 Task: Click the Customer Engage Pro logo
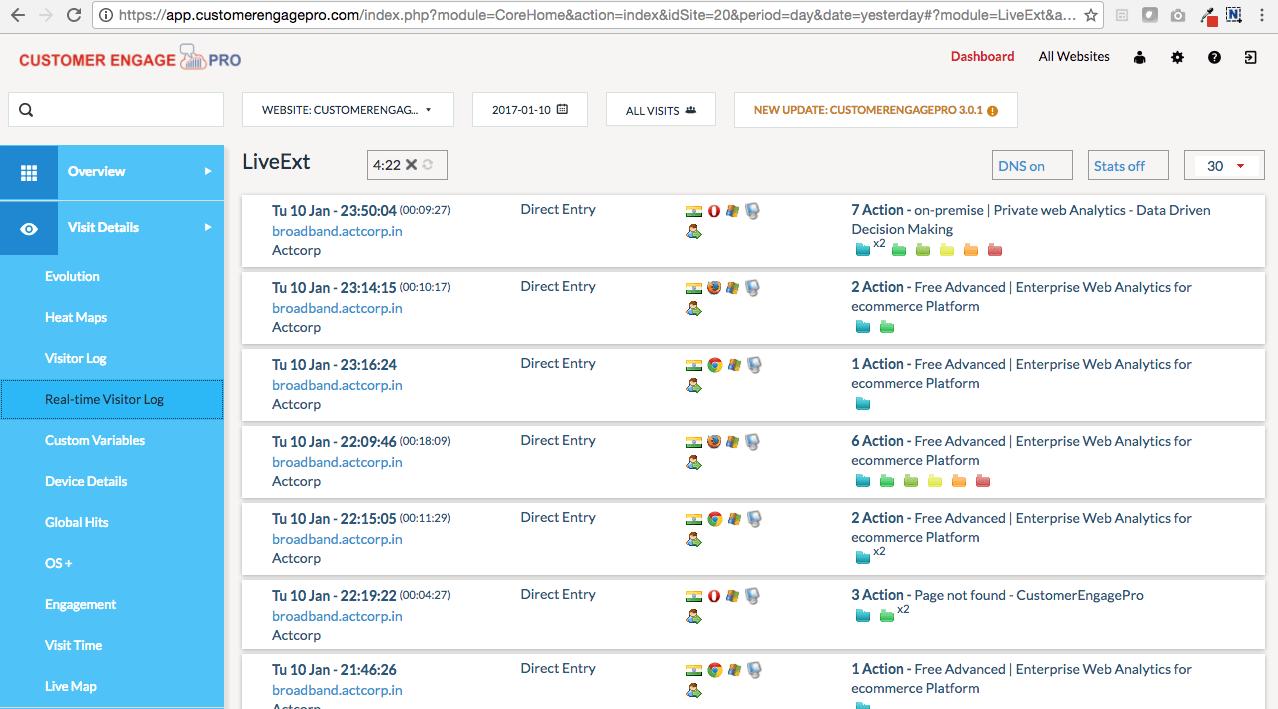coord(130,59)
